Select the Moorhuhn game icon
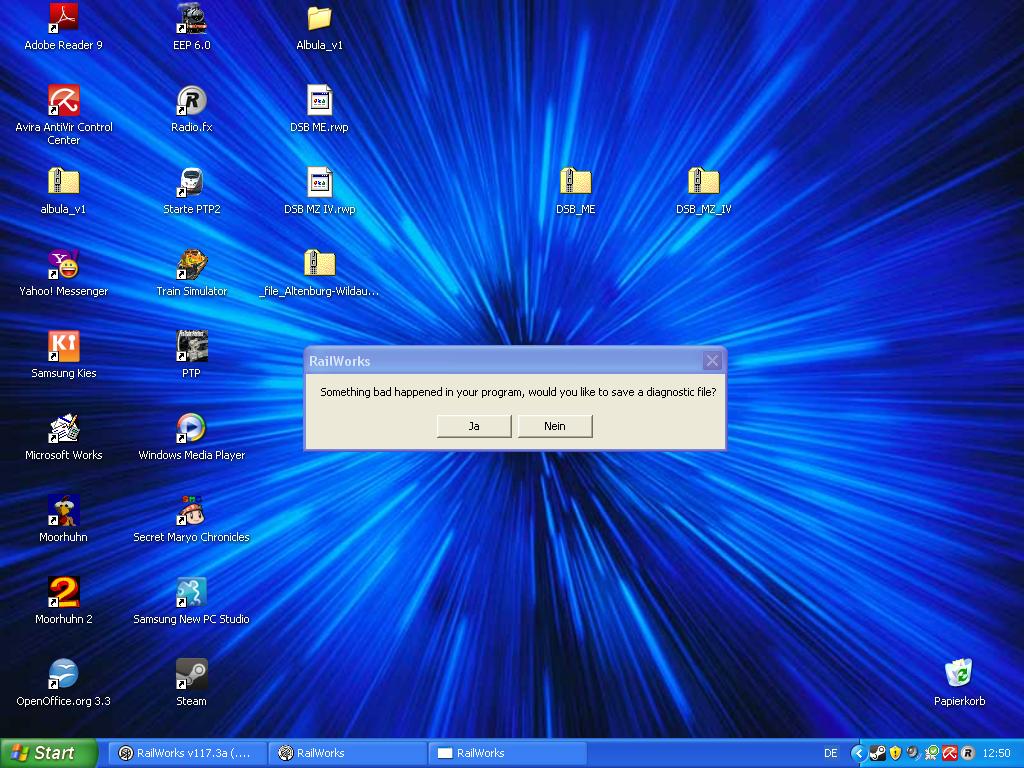This screenshot has width=1024, height=768. tap(63, 519)
